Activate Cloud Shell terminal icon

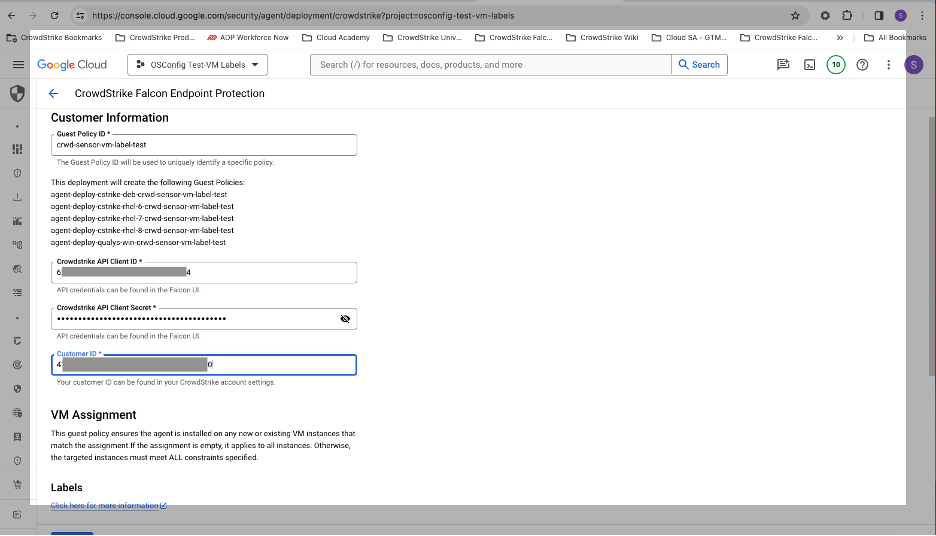tap(809, 64)
